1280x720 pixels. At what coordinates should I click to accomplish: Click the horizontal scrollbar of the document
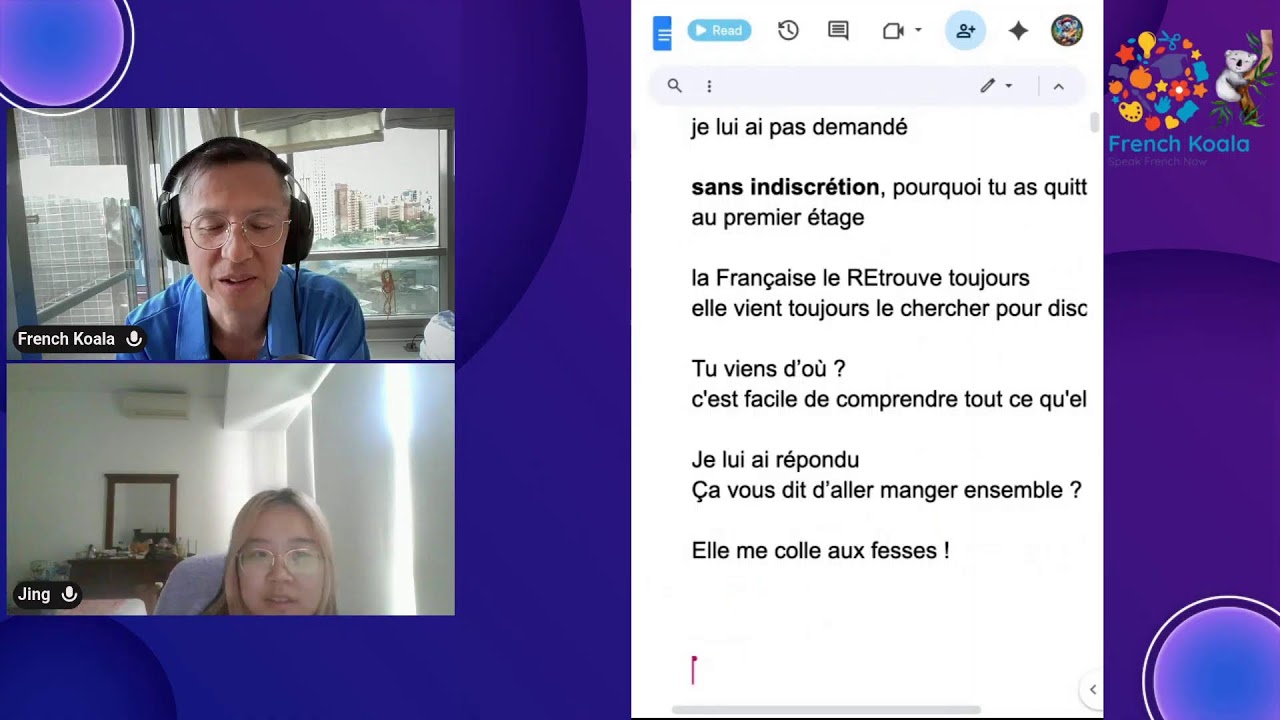[826, 710]
